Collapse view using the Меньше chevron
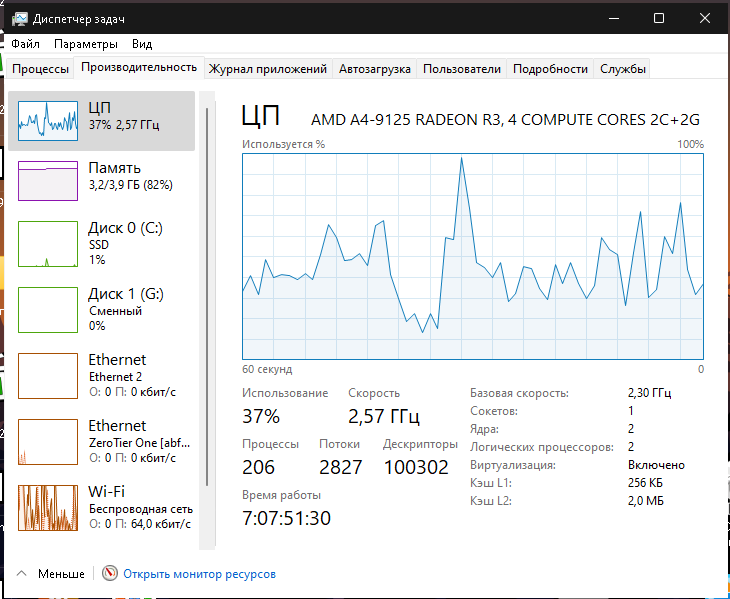The width and height of the screenshot is (730, 599). 21,573
